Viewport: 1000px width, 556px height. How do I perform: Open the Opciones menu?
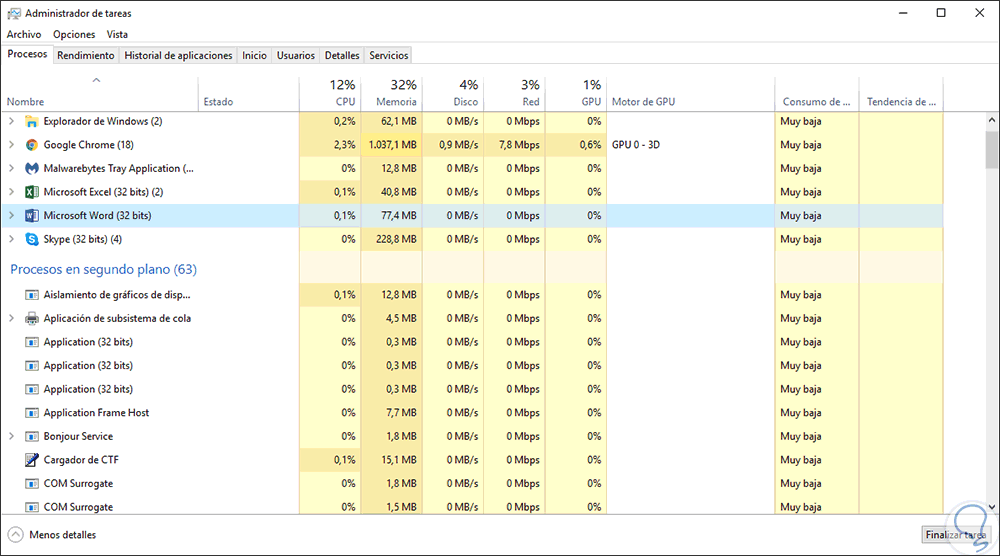tap(74, 34)
